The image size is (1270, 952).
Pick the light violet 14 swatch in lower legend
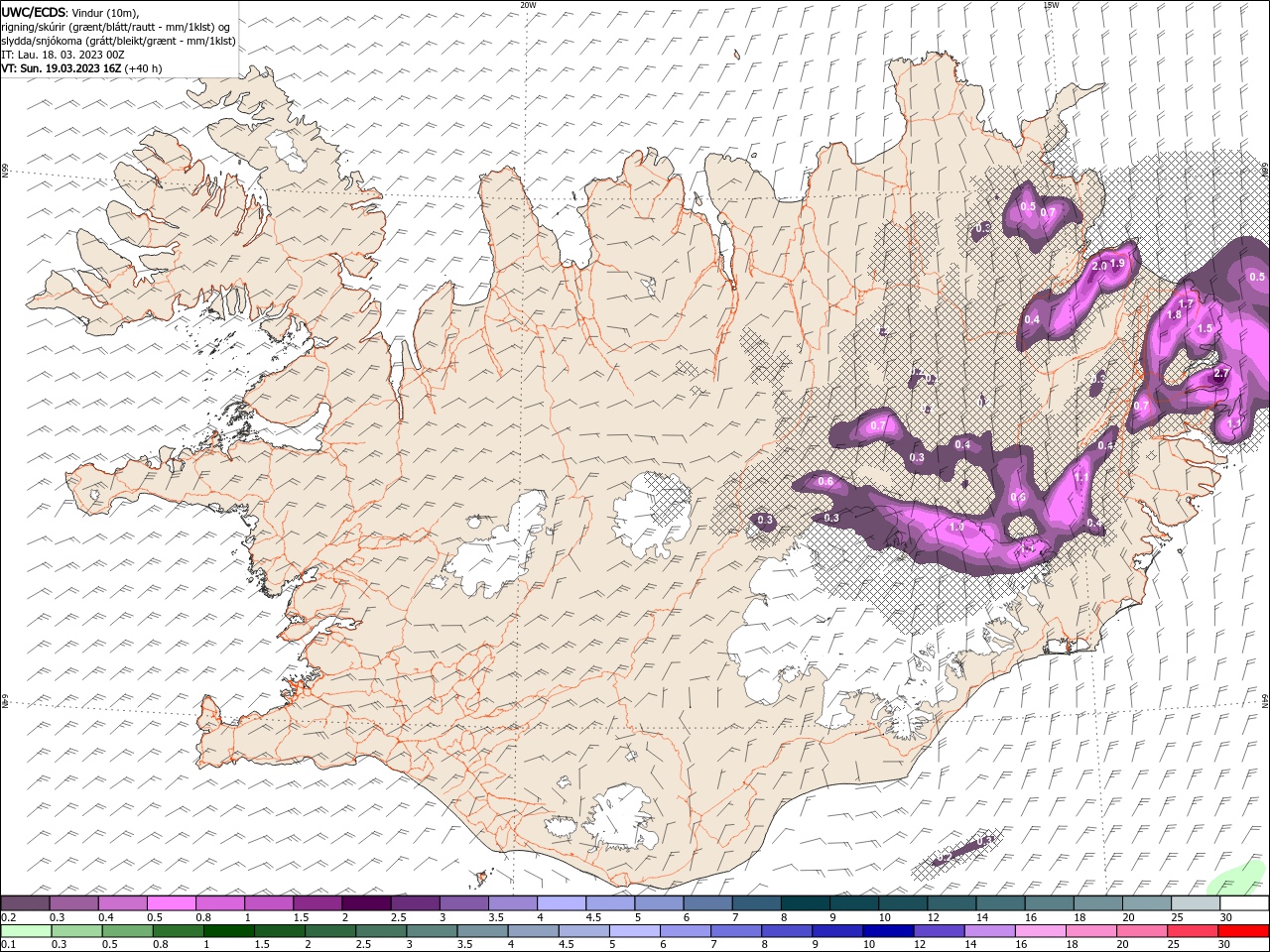click(987, 931)
